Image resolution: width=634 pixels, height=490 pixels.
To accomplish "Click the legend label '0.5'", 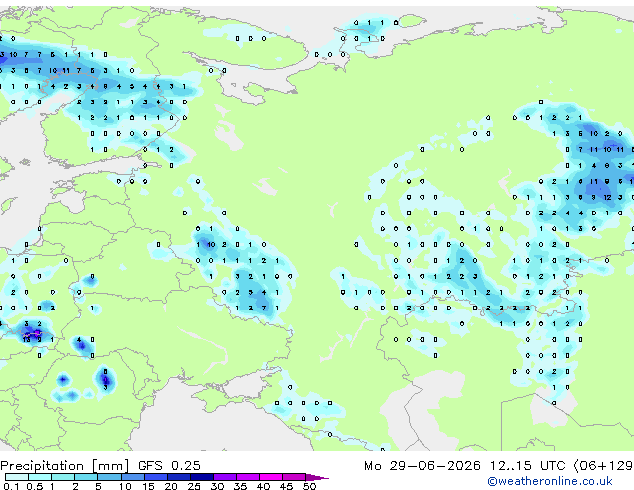I will pyautogui.click(x=35, y=486).
